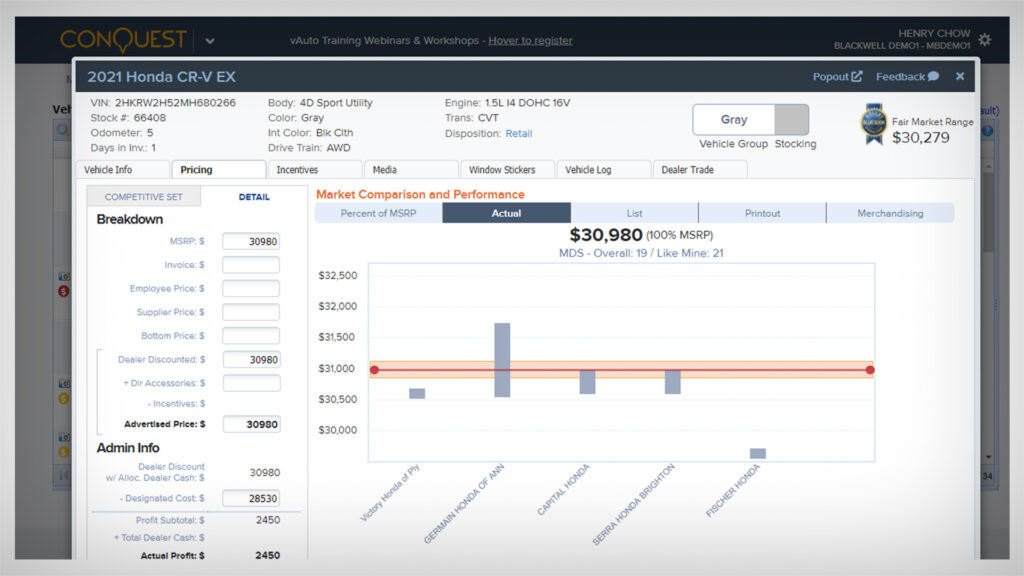Click the Popout external link icon
Screen dimensions: 1024x576
point(857,76)
